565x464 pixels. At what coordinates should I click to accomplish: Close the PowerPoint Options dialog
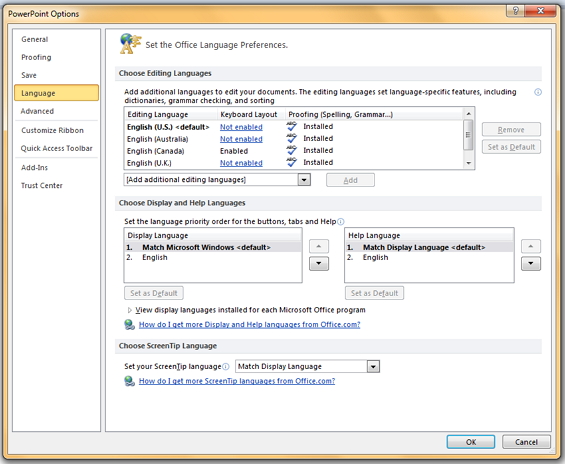(x=540, y=11)
